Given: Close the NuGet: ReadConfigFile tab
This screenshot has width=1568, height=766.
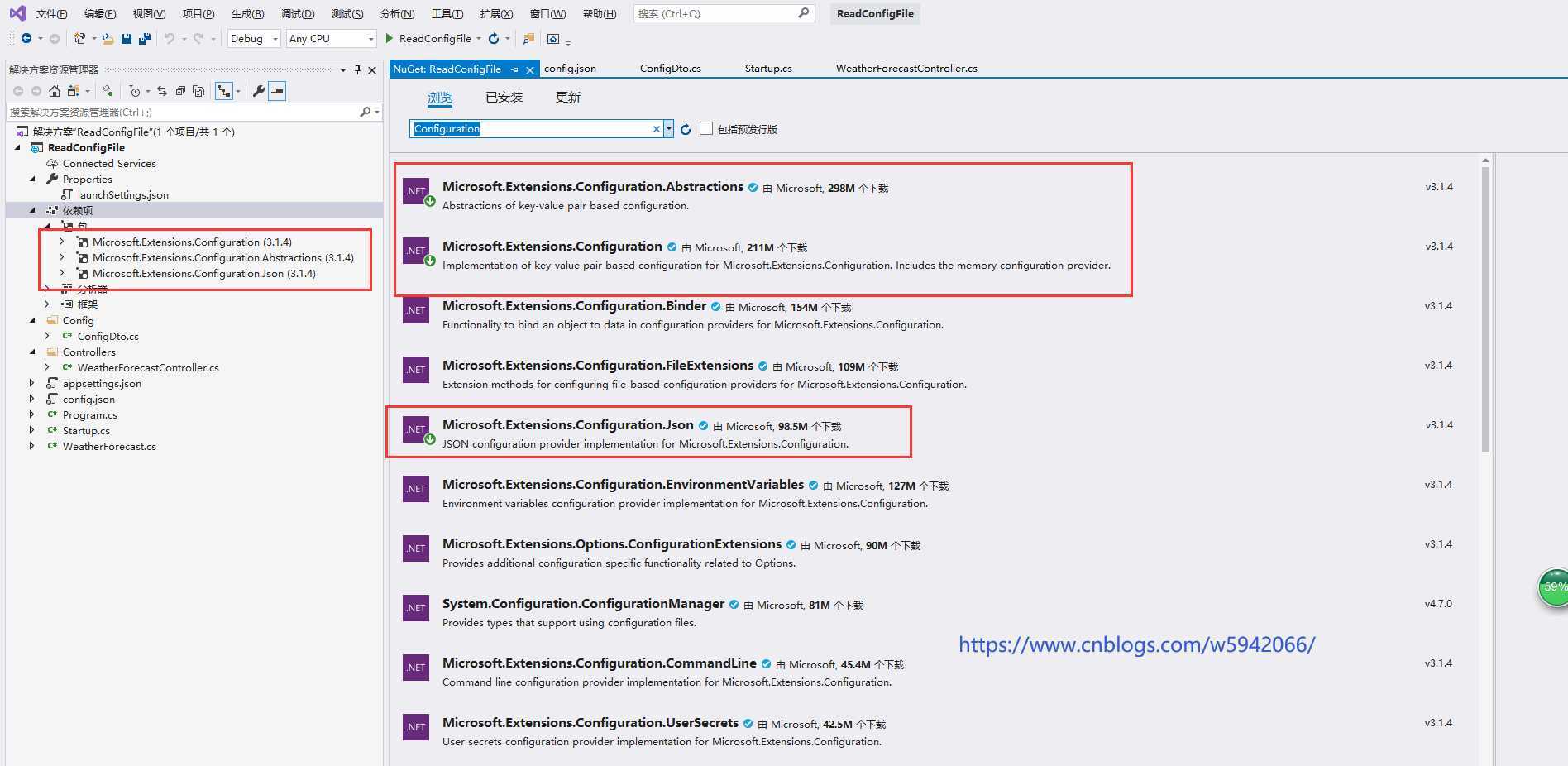Looking at the screenshot, I should (530, 69).
